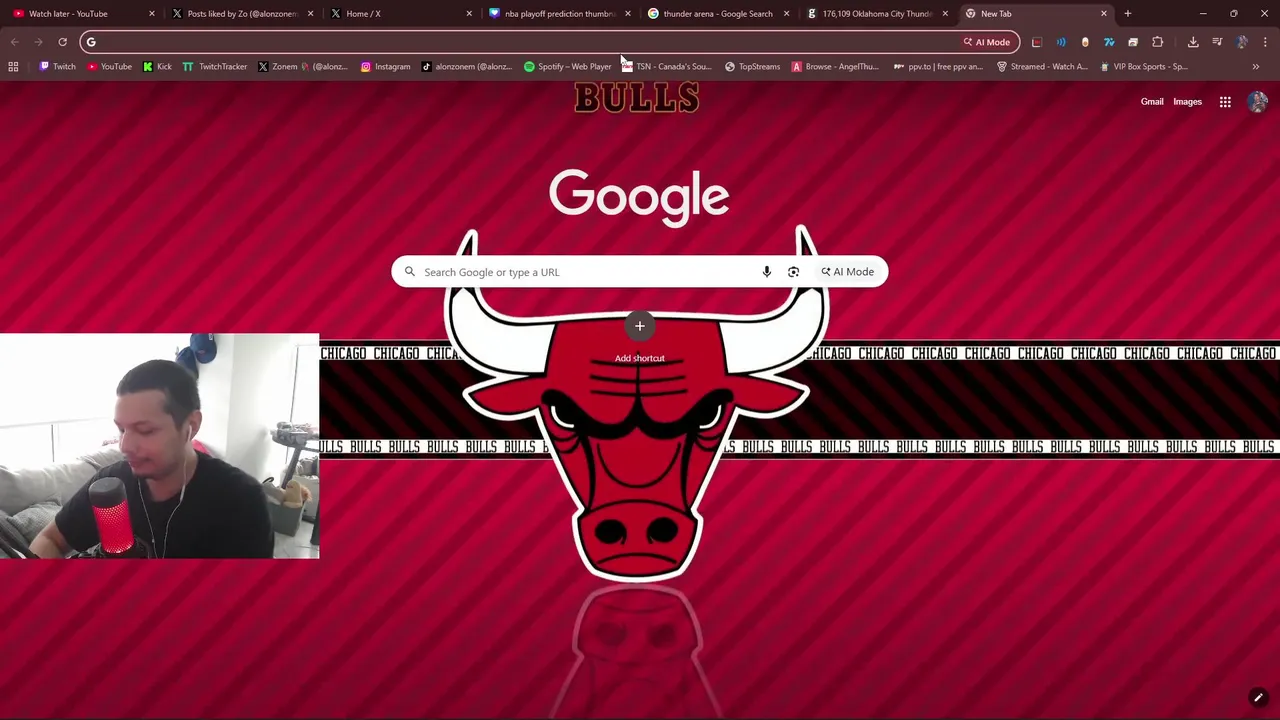Close the thunder arena Google Search tab
This screenshot has height=720, width=1280.
click(786, 14)
